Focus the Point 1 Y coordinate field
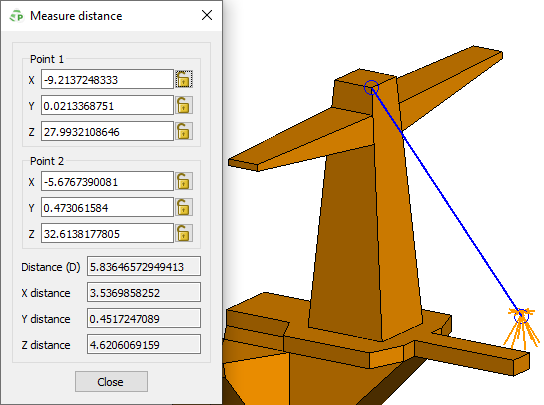Image resolution: width=544 pixels, height=405 pixels. pos(107,105)
